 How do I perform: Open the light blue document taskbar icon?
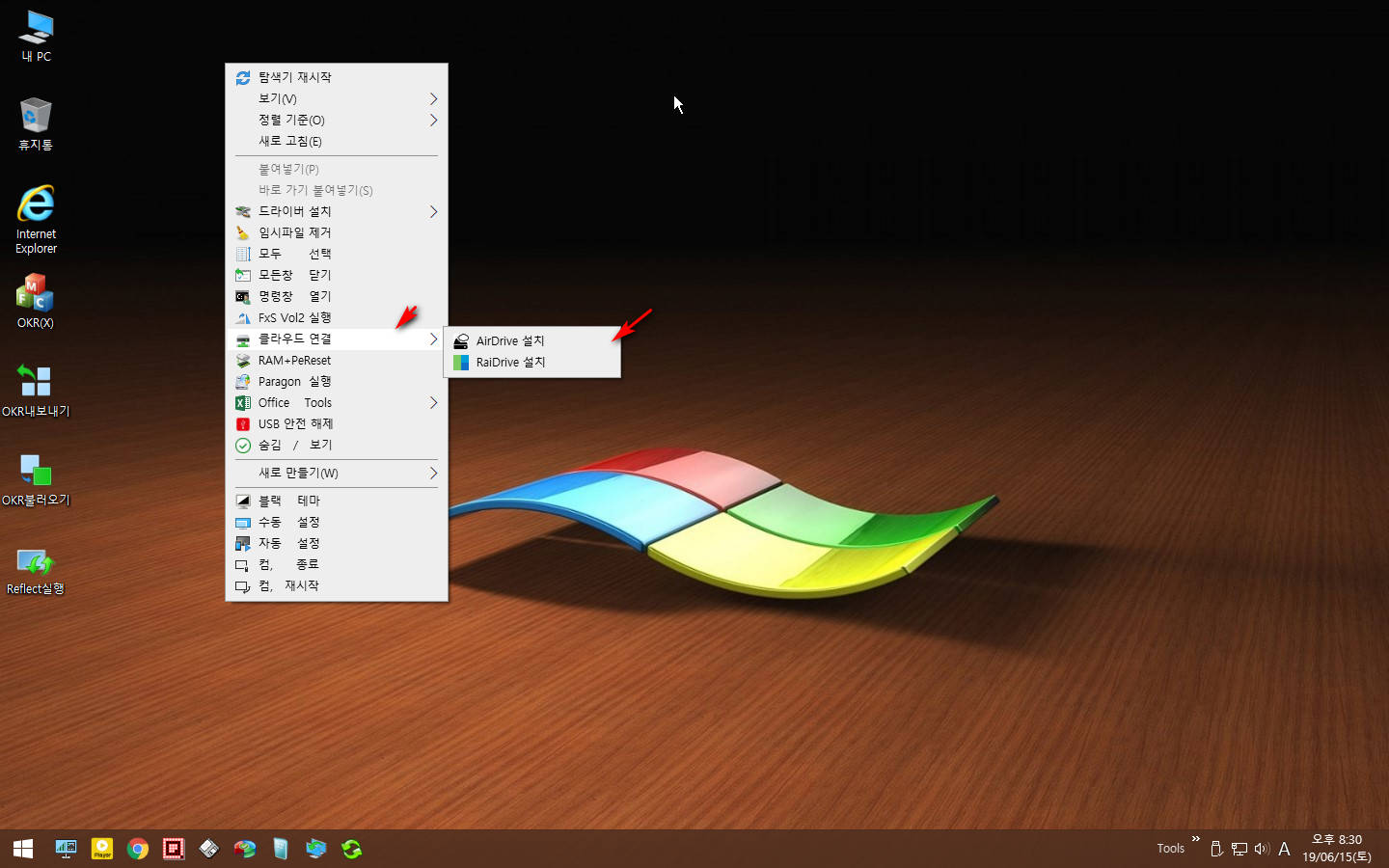click(x=281, y=849)
